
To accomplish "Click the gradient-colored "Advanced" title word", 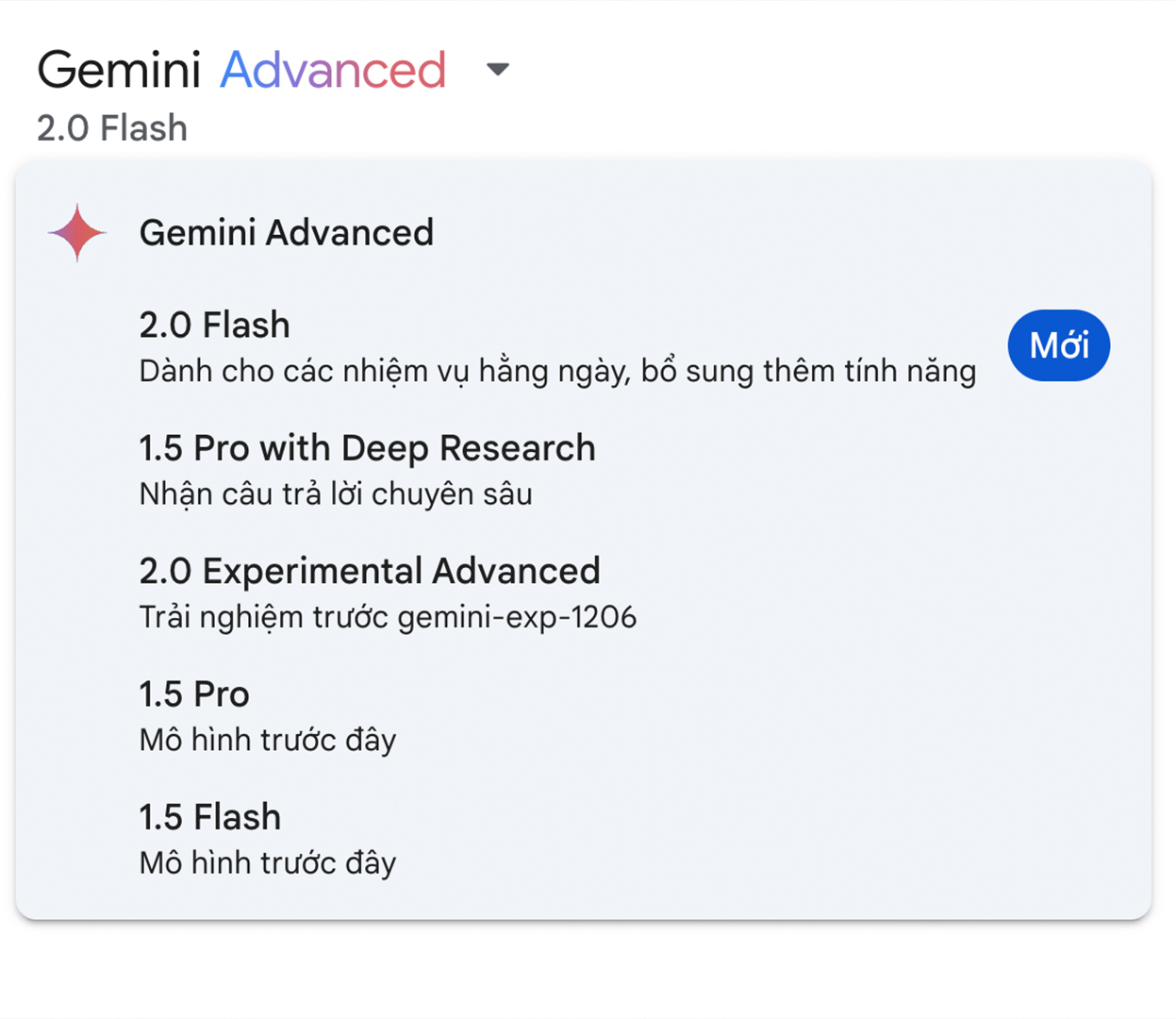I will click(x=333, y=70).
